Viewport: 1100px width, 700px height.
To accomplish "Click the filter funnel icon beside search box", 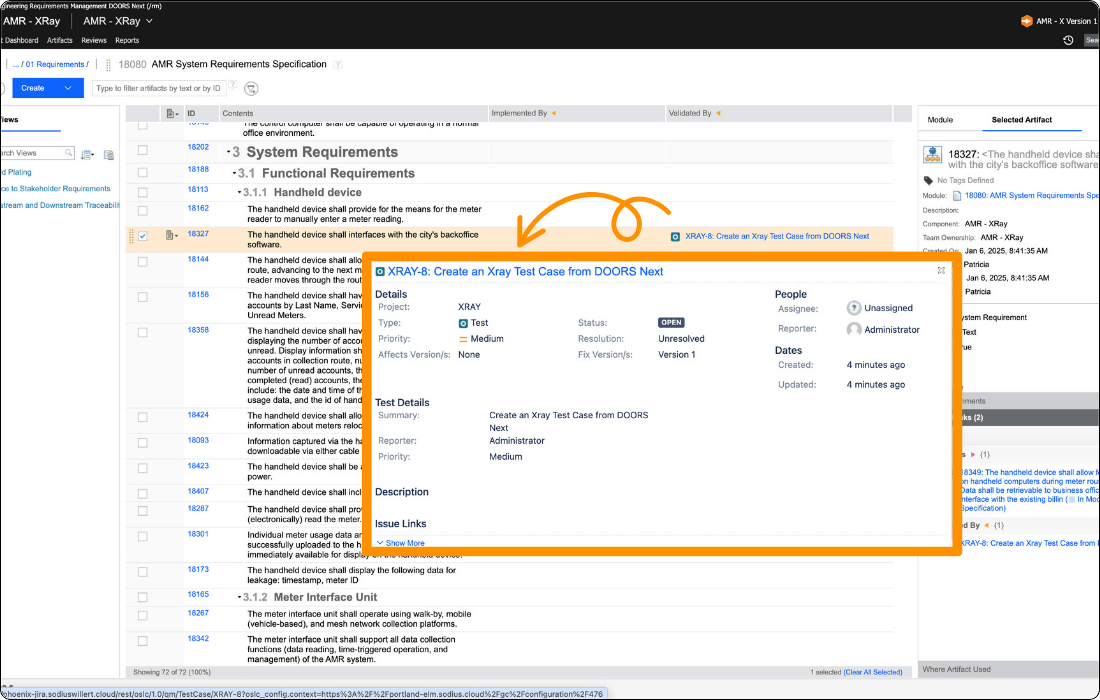I will (x=251, y=88).
